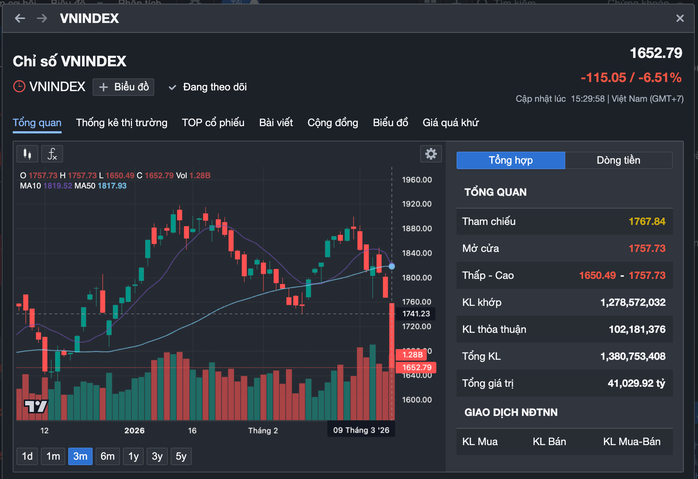Open chart settings gear
Image resolution: width=698 pixels, height=479 pixels.
(x=431, y=154)
